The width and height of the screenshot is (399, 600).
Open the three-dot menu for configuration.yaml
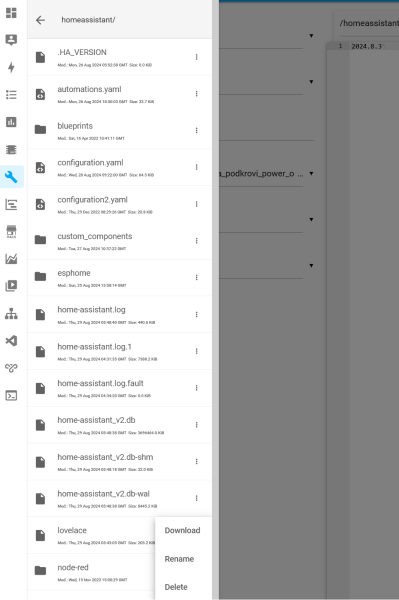[x=197, y=167]
